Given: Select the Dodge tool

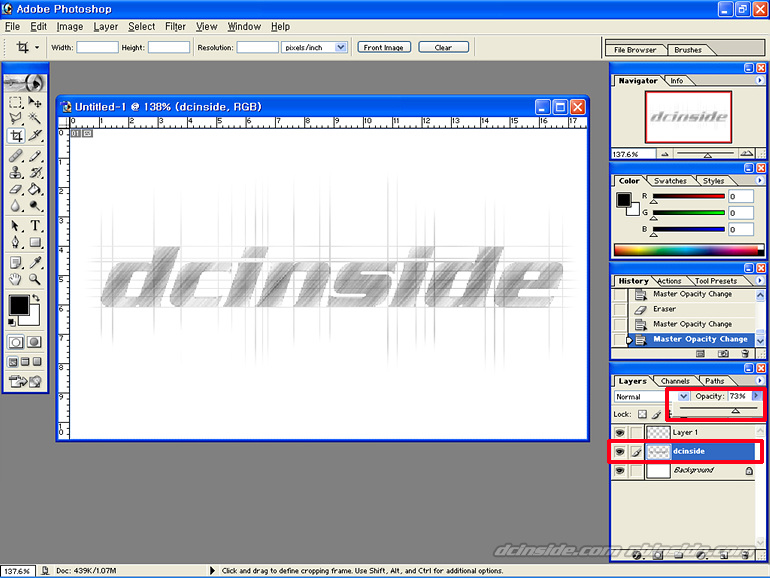Looking at the screenshot, I should click(34, 206).
